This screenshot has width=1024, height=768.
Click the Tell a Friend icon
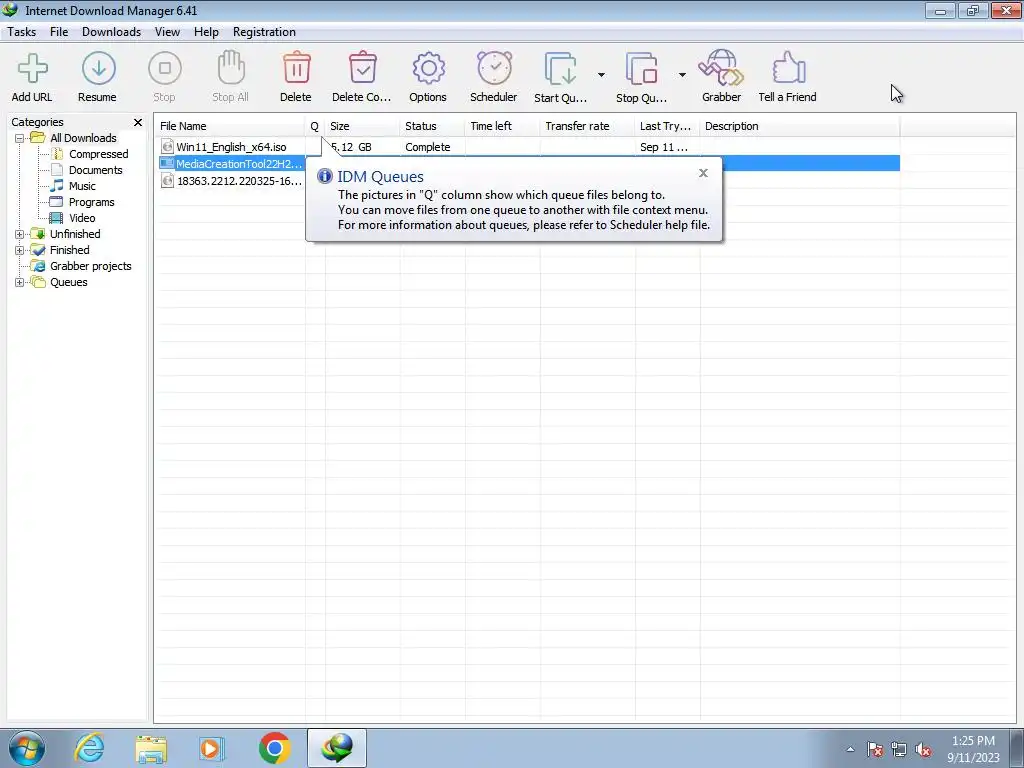click(x=788, y=68)
